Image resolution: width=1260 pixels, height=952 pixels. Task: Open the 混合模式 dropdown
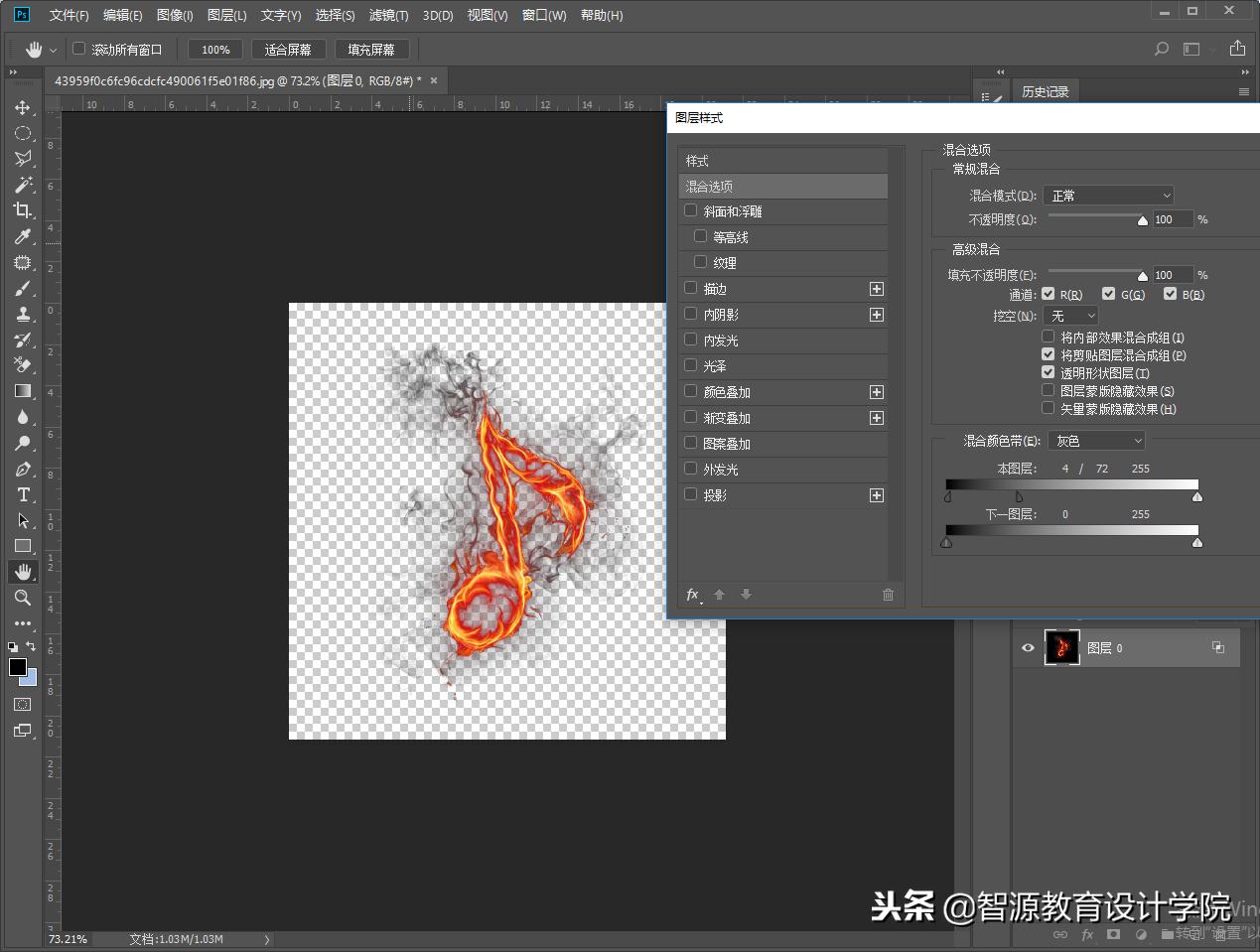1108,196
